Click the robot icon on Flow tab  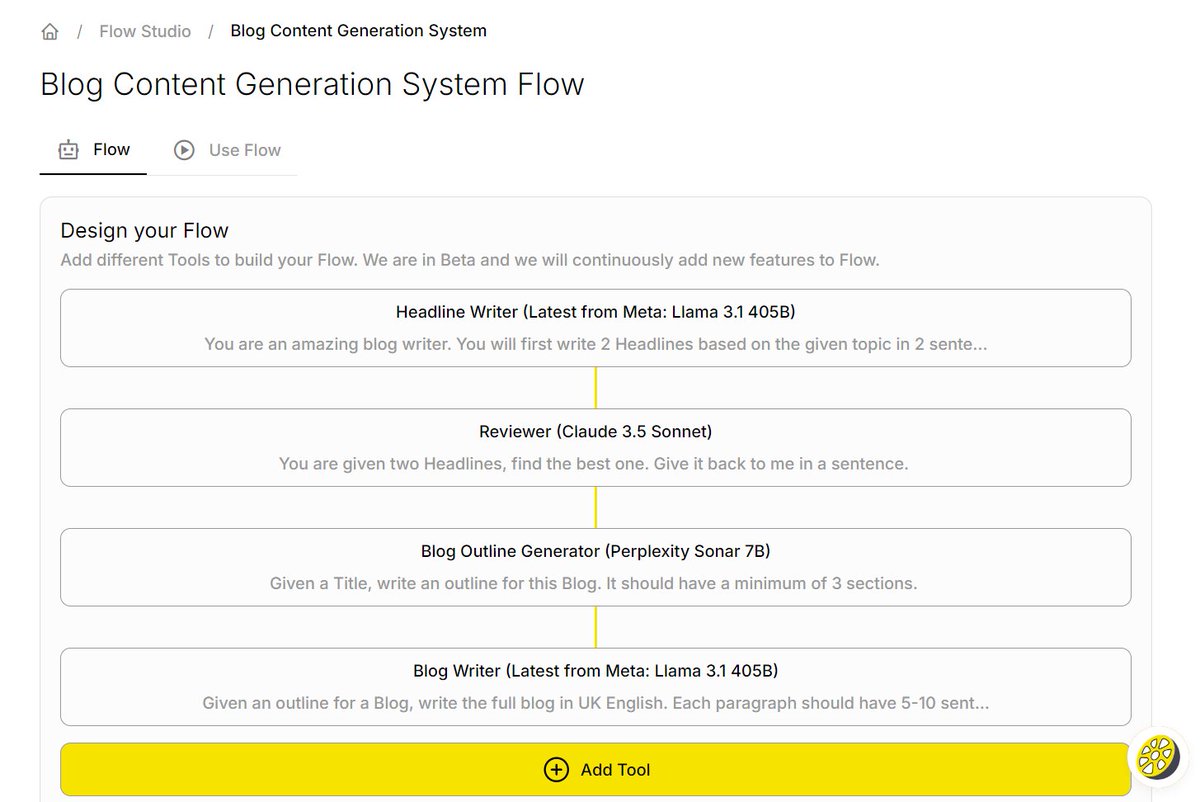point(68,150)
